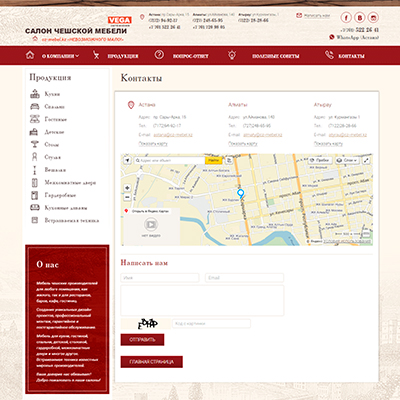The image size is (400, 400).
Task: Focus the Email input field
Action: (x=245, y=278)
